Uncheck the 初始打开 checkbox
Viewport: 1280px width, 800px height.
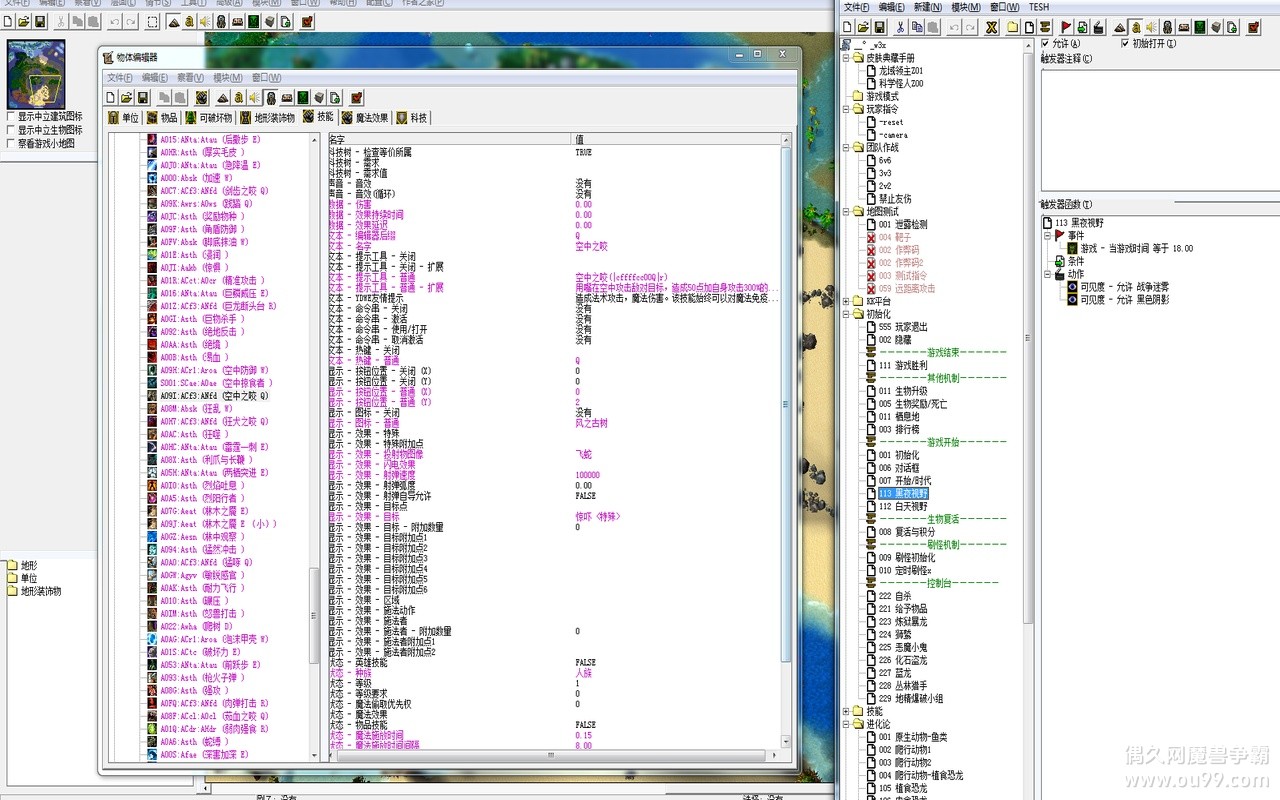(x=1125, y=44)
